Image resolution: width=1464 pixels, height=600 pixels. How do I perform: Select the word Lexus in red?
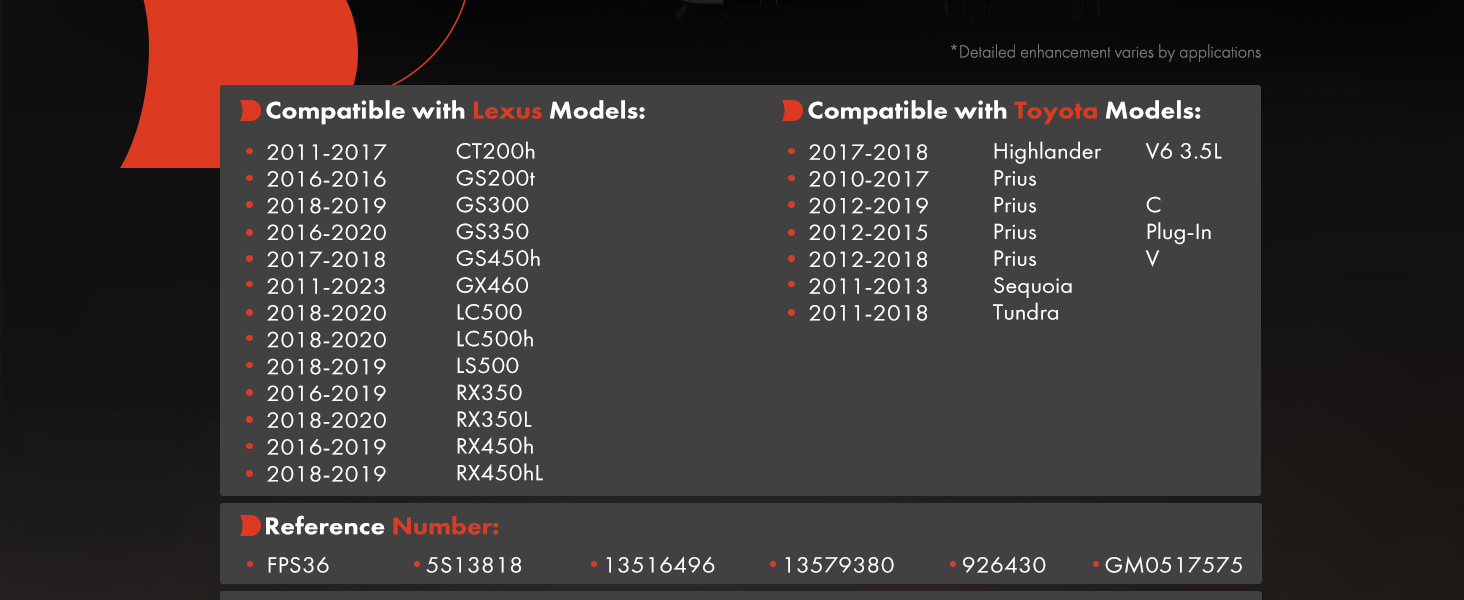(507, 111)
